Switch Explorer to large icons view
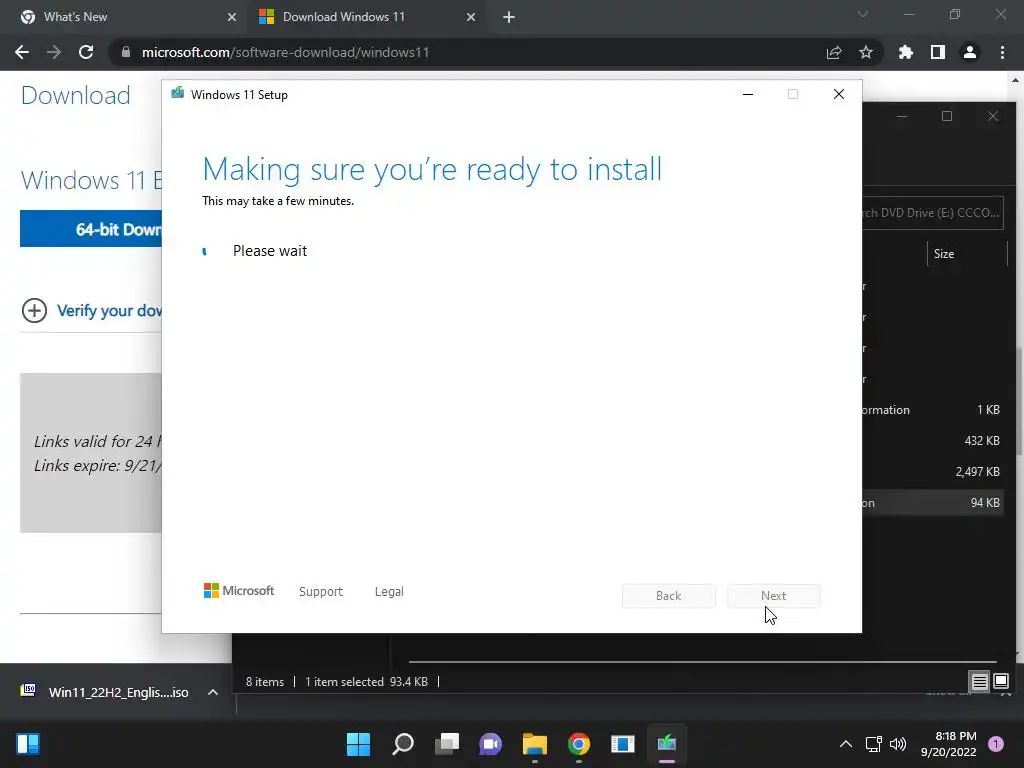 (x=1001, y=682)
